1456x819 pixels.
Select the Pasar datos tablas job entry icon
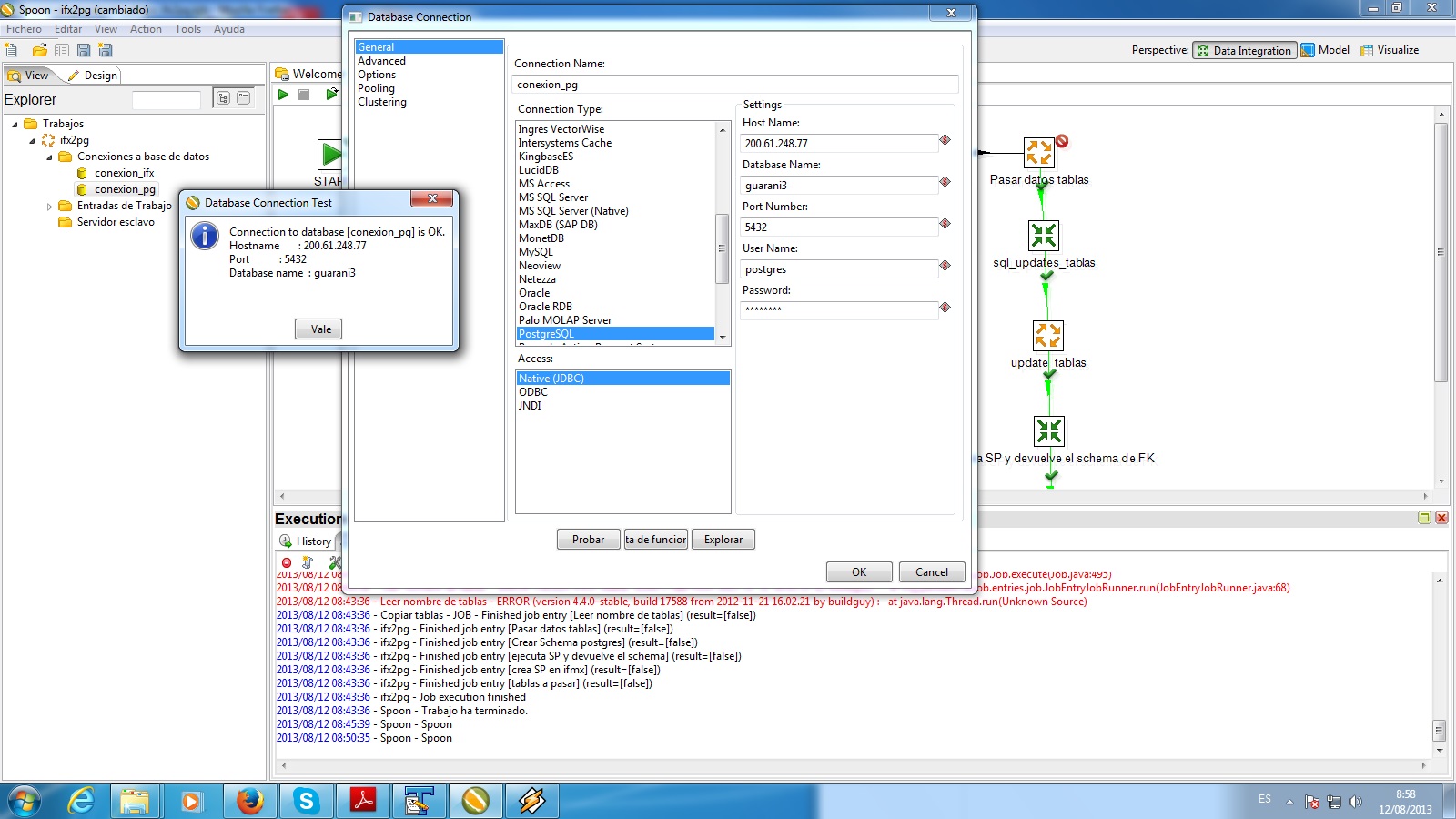pyautogui.click(x=1038, y=152)
